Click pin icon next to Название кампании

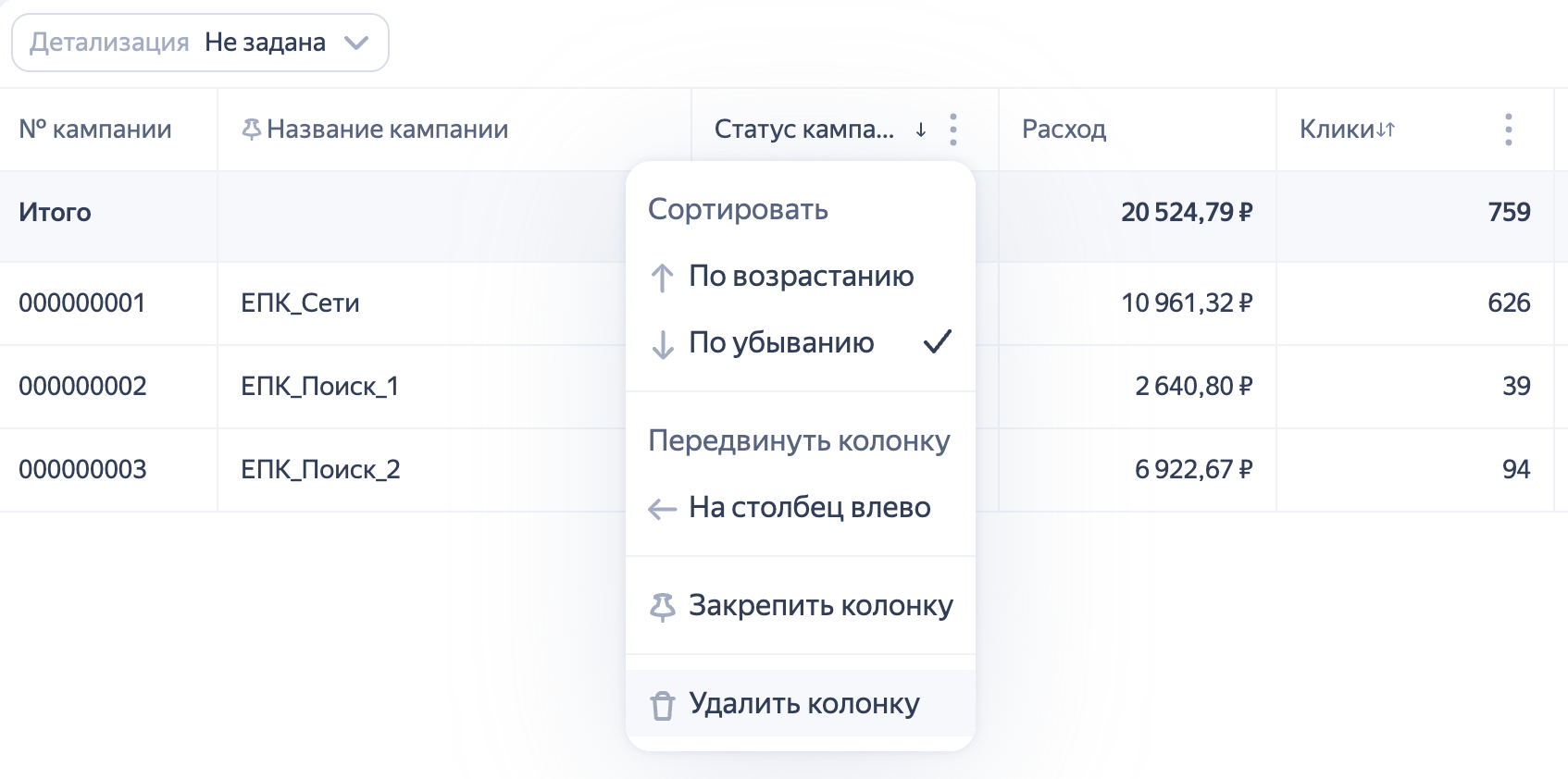tap(250, 130)
